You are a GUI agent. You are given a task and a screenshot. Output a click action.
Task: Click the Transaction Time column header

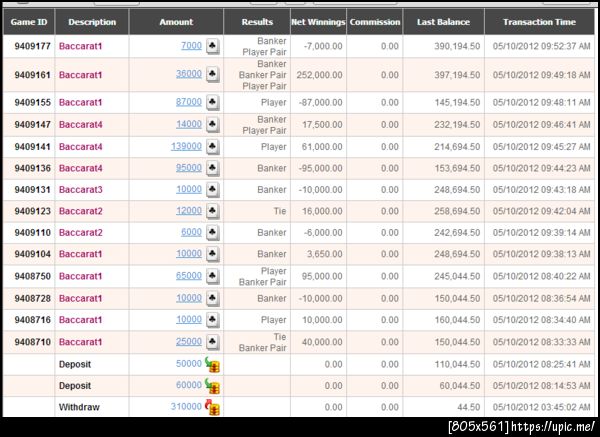point(540,22)
